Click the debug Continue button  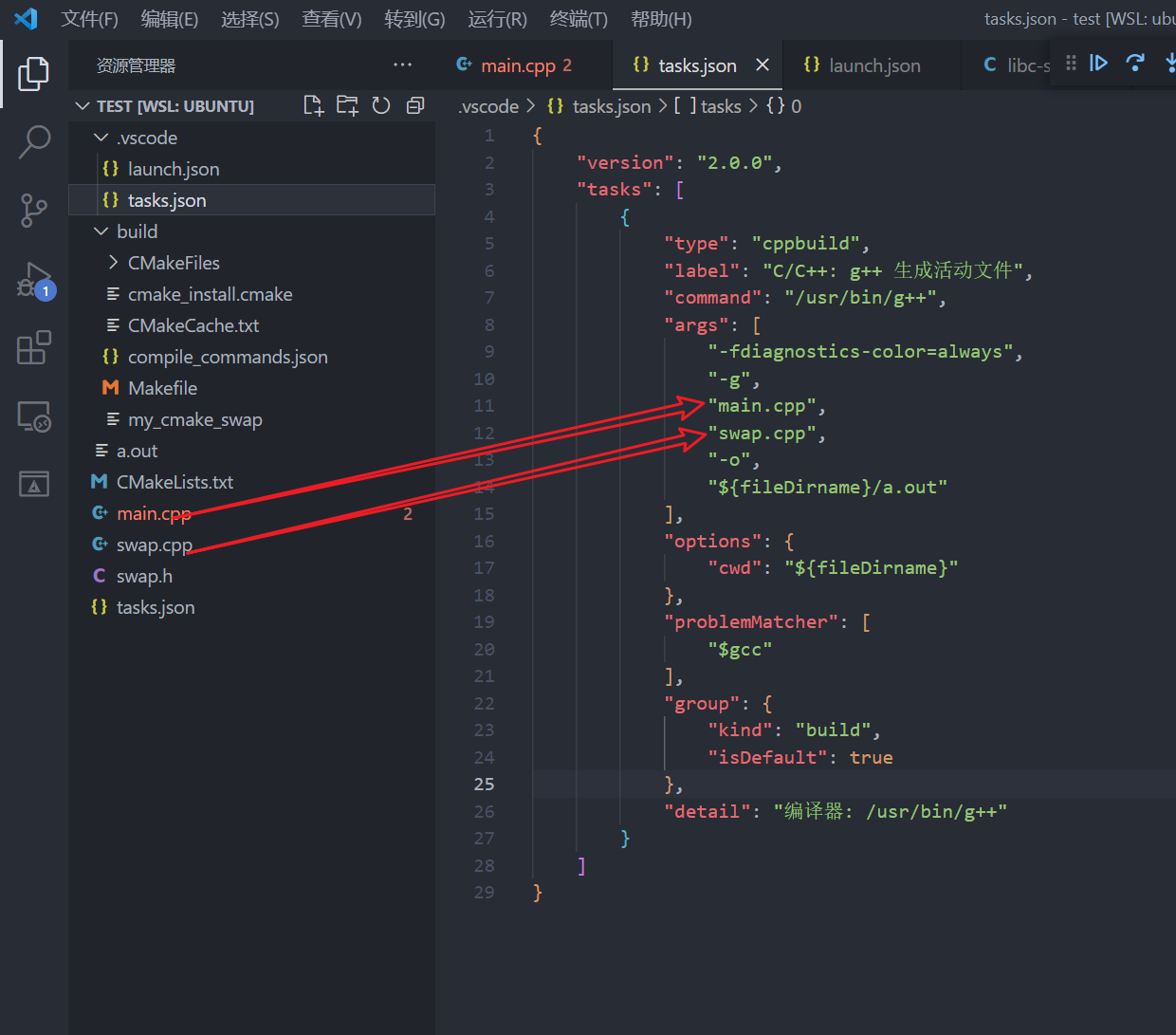click(1098, 63)
